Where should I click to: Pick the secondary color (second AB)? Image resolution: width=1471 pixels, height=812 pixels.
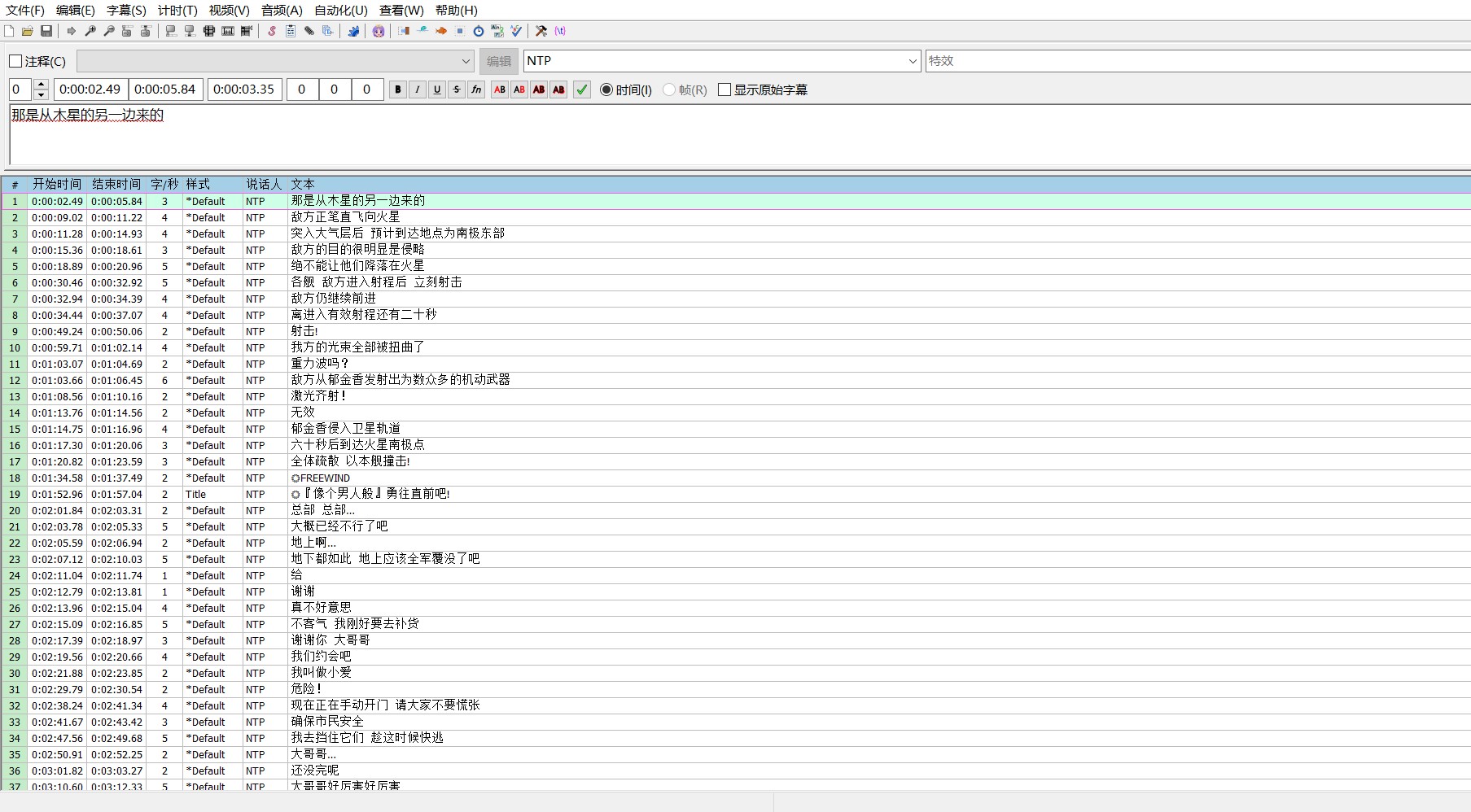(x=519, y=89)
